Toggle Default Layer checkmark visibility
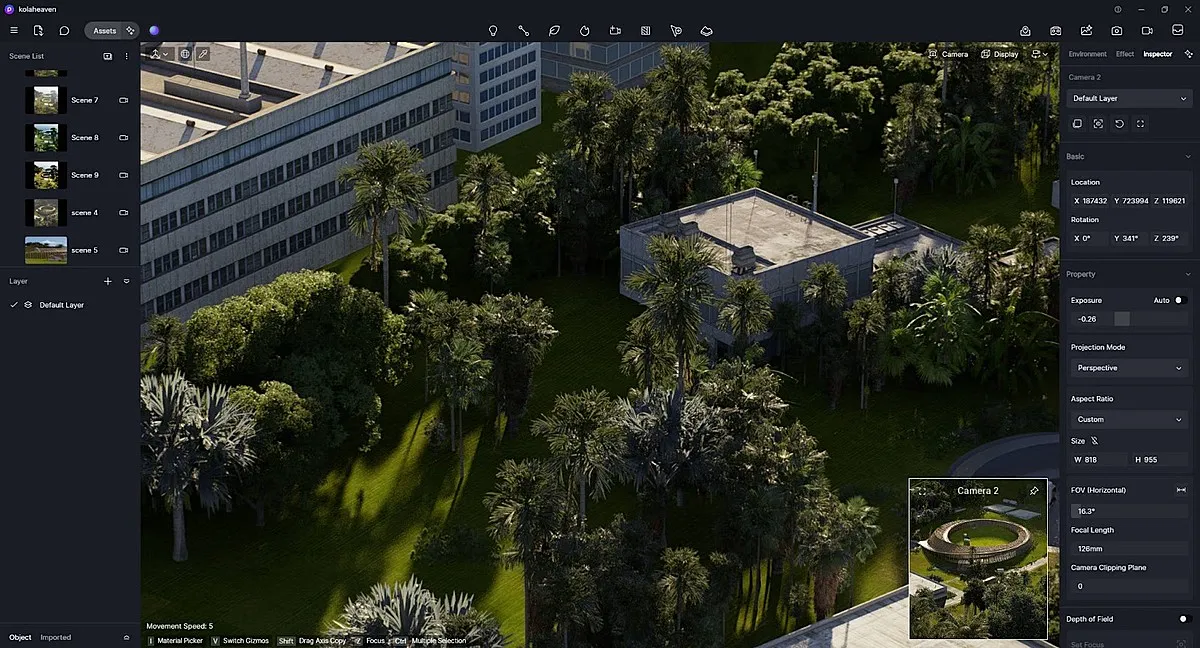1200x648 pixels. coord(14,305)
